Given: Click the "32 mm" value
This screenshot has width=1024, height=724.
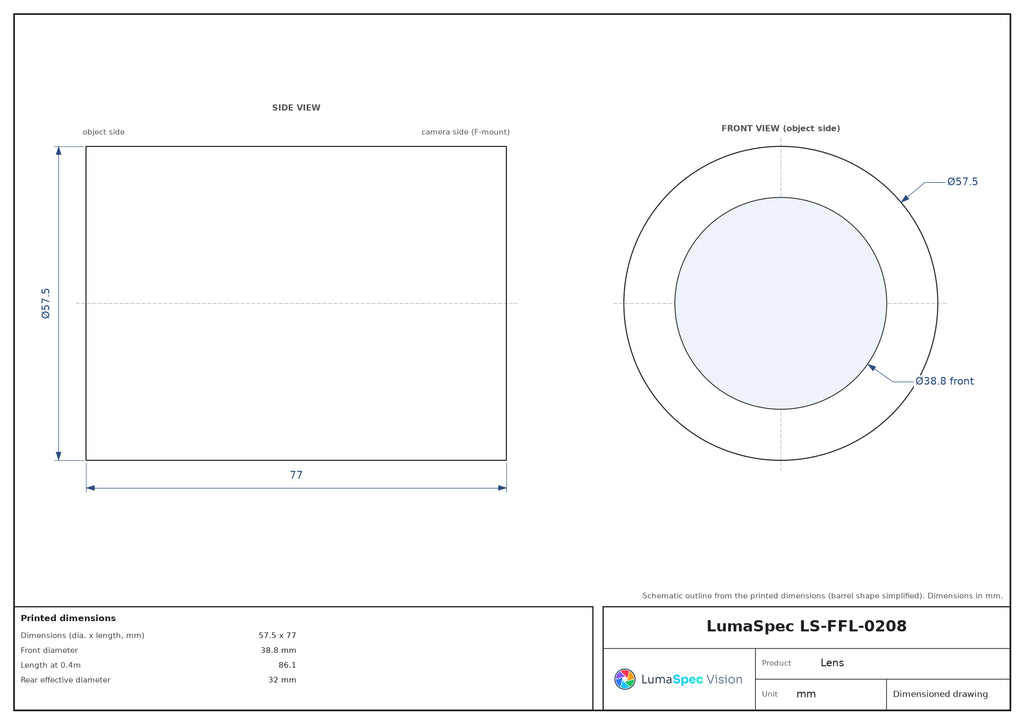Looking at the screenshot, I should click(282, 680).
